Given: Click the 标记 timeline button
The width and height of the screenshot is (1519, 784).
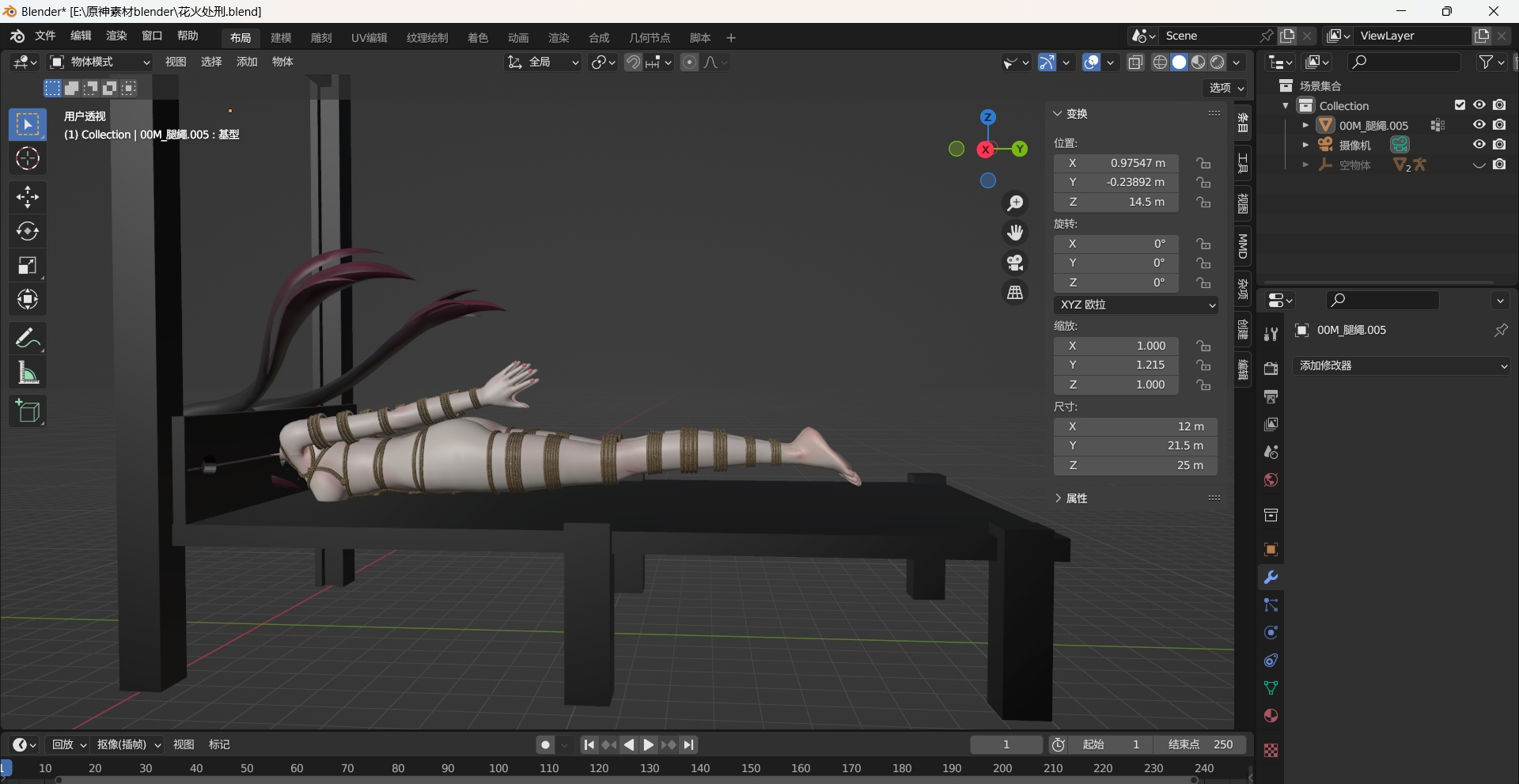Looking at the screenshot, I should (x=219, y=744).
